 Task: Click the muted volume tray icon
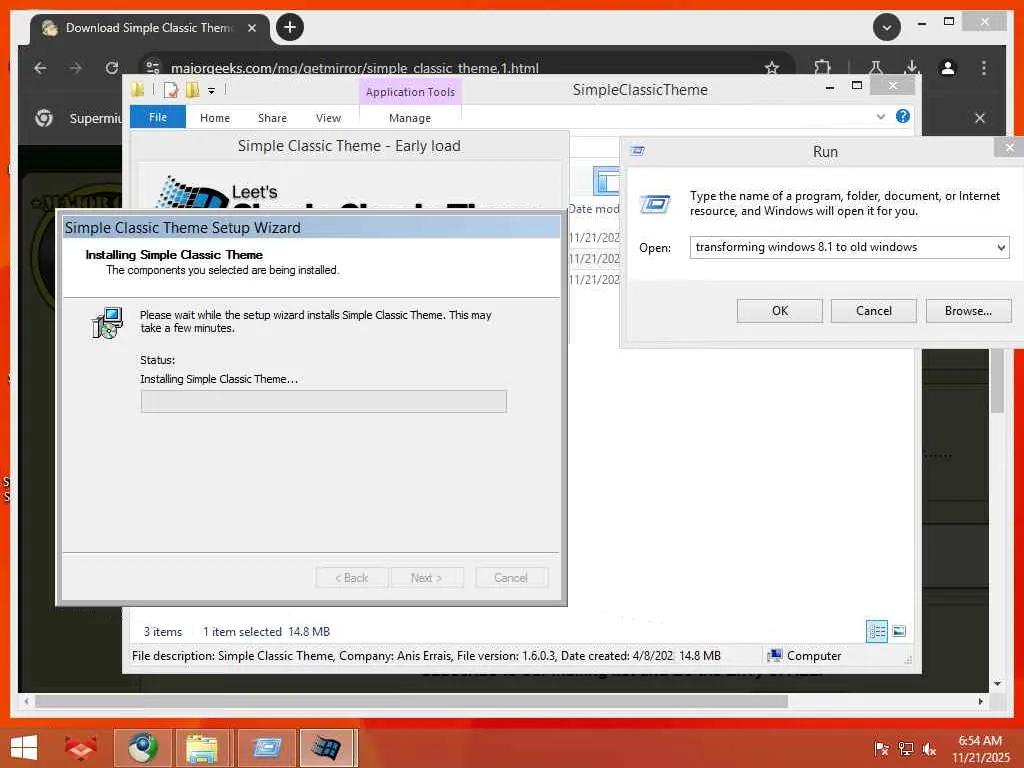pos(929,749)
